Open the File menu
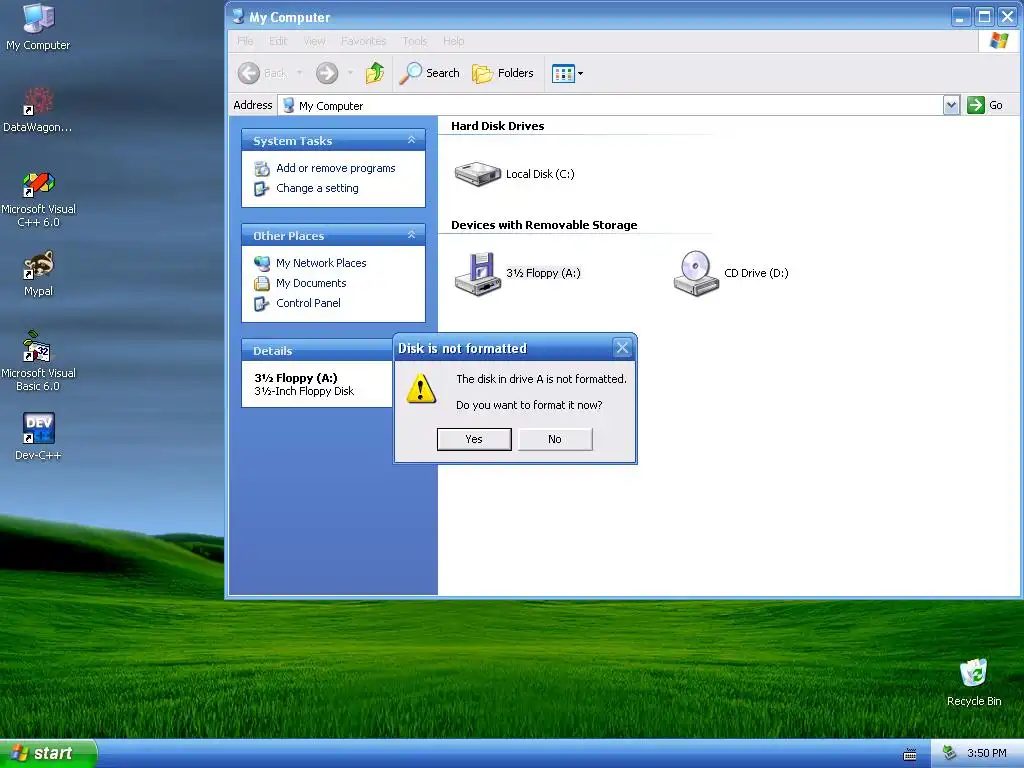The image size is (1024, 768). click(x=245, y=41)
